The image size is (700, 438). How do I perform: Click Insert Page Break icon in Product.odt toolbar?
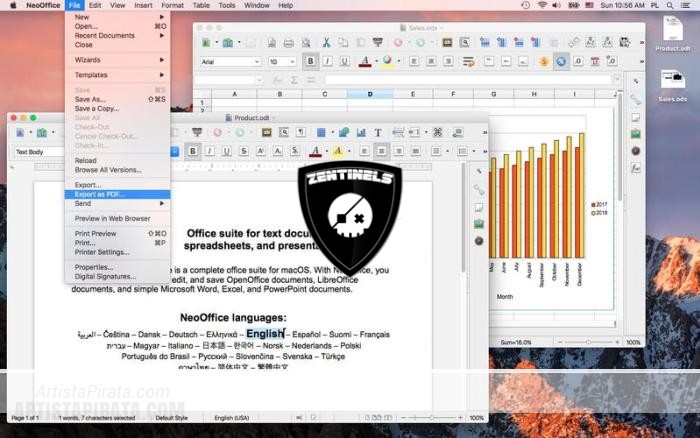click(398, 133)
